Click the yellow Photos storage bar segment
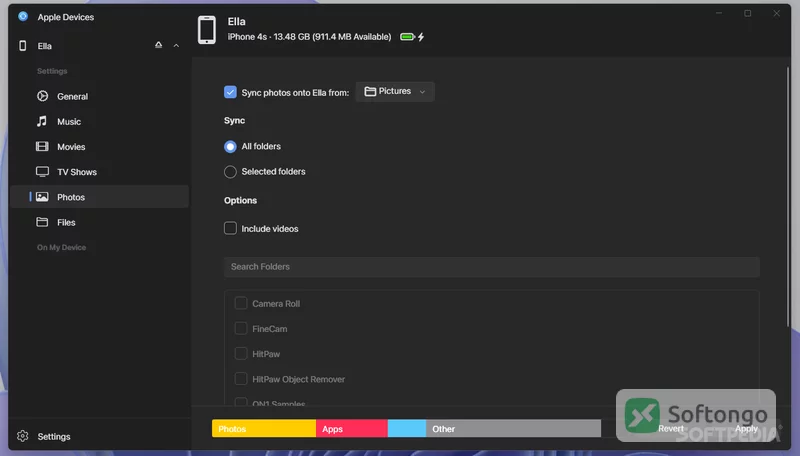The width and height of the screenshot is (800, 456). [264, 428]
